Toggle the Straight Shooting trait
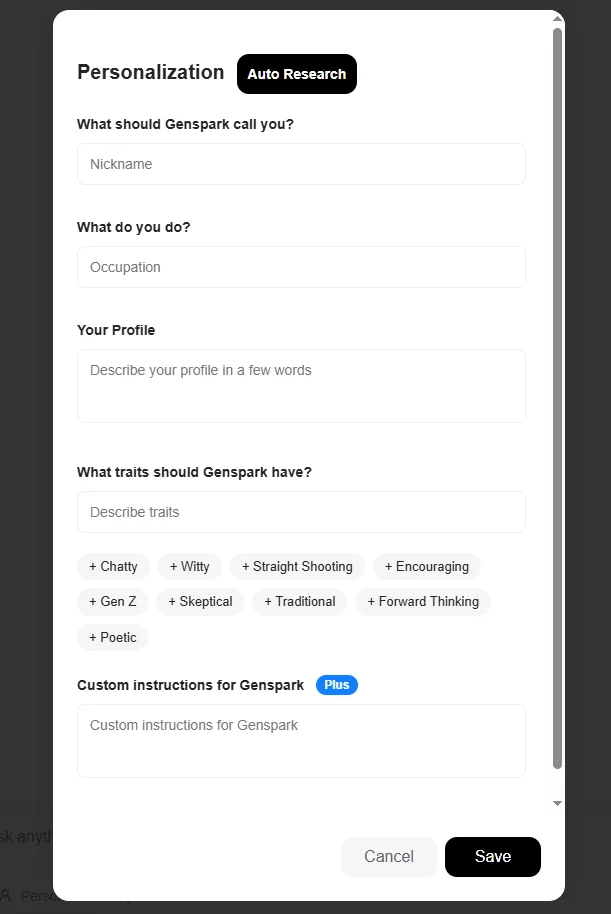The width and height of the screenshot is (611, 914). point(297,567)
